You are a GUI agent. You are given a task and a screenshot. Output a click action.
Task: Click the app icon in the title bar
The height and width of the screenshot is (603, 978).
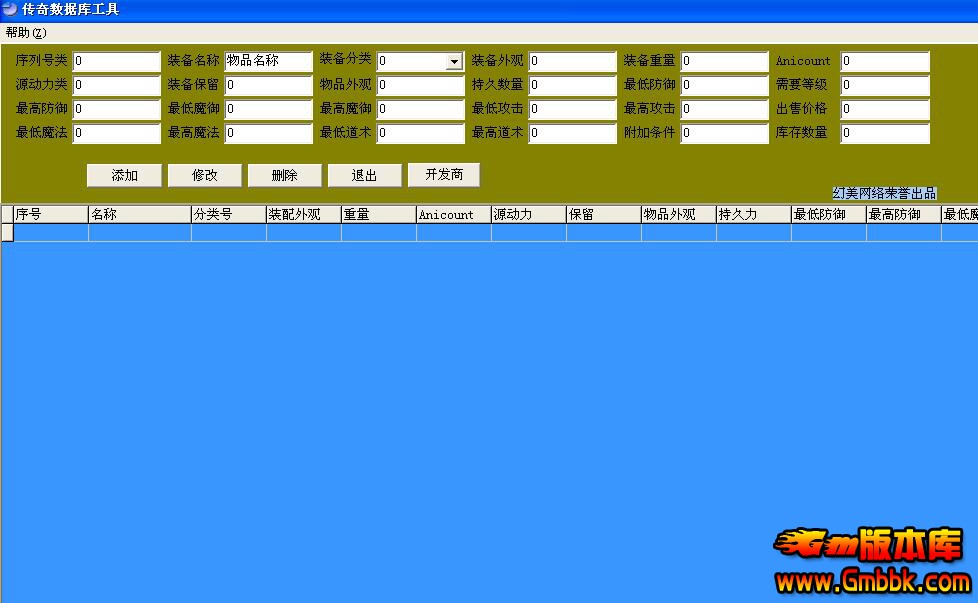(x=9, y=9)
